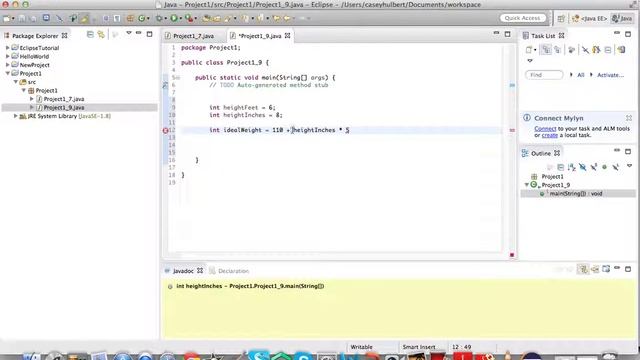Open Task List view menu triangle

(530, 61)
